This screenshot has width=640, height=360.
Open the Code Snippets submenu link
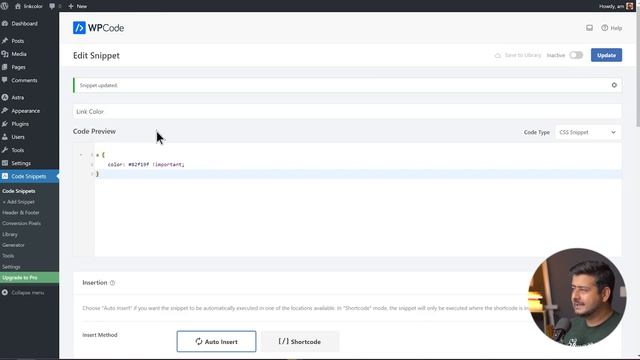[19, 191]
